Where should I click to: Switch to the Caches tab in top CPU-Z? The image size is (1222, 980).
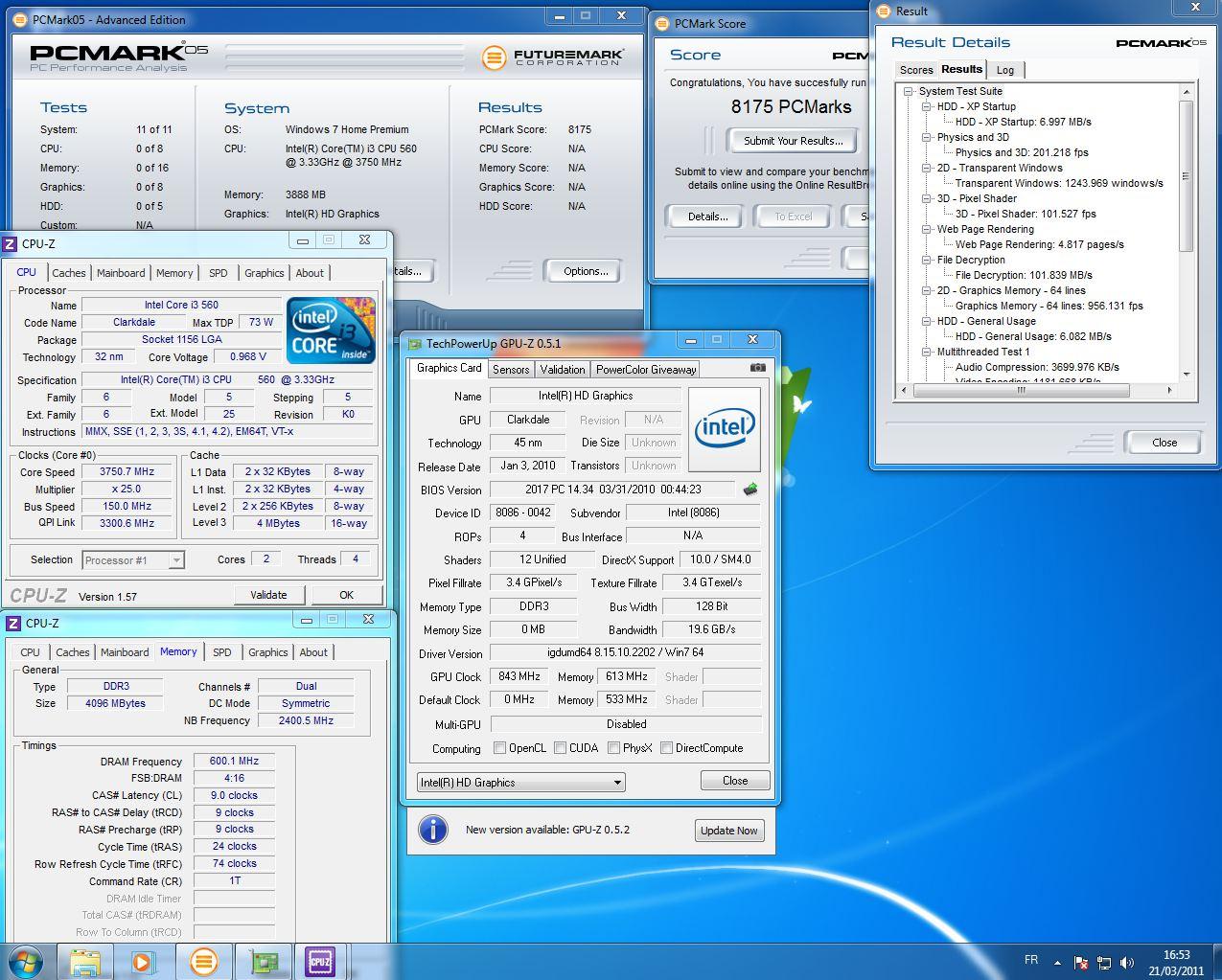[68, 273]
